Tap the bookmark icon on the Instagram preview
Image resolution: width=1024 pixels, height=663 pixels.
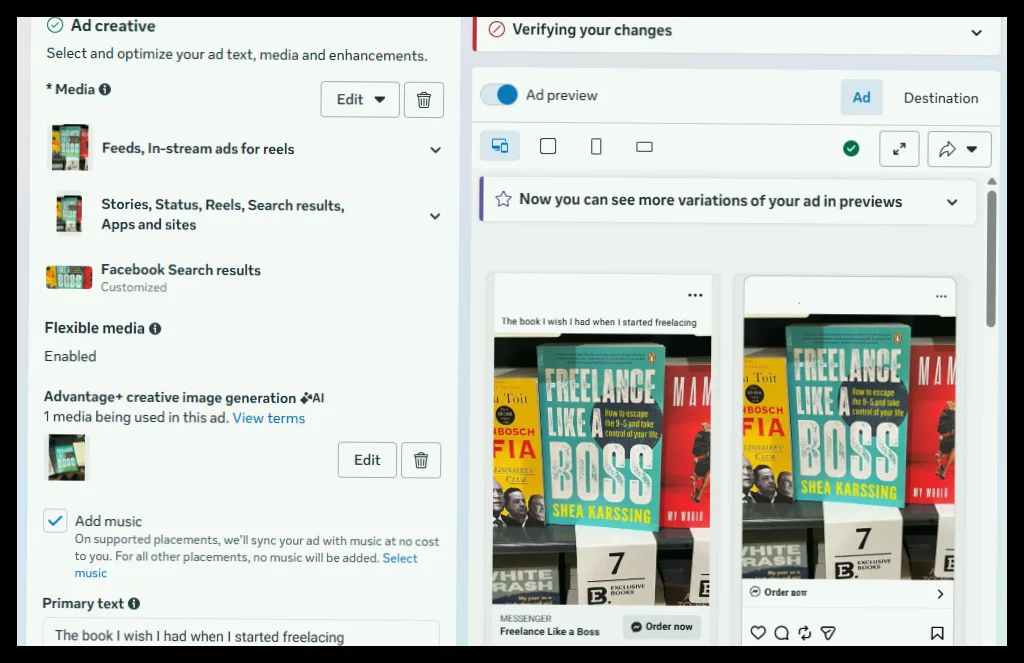(937, 633)
